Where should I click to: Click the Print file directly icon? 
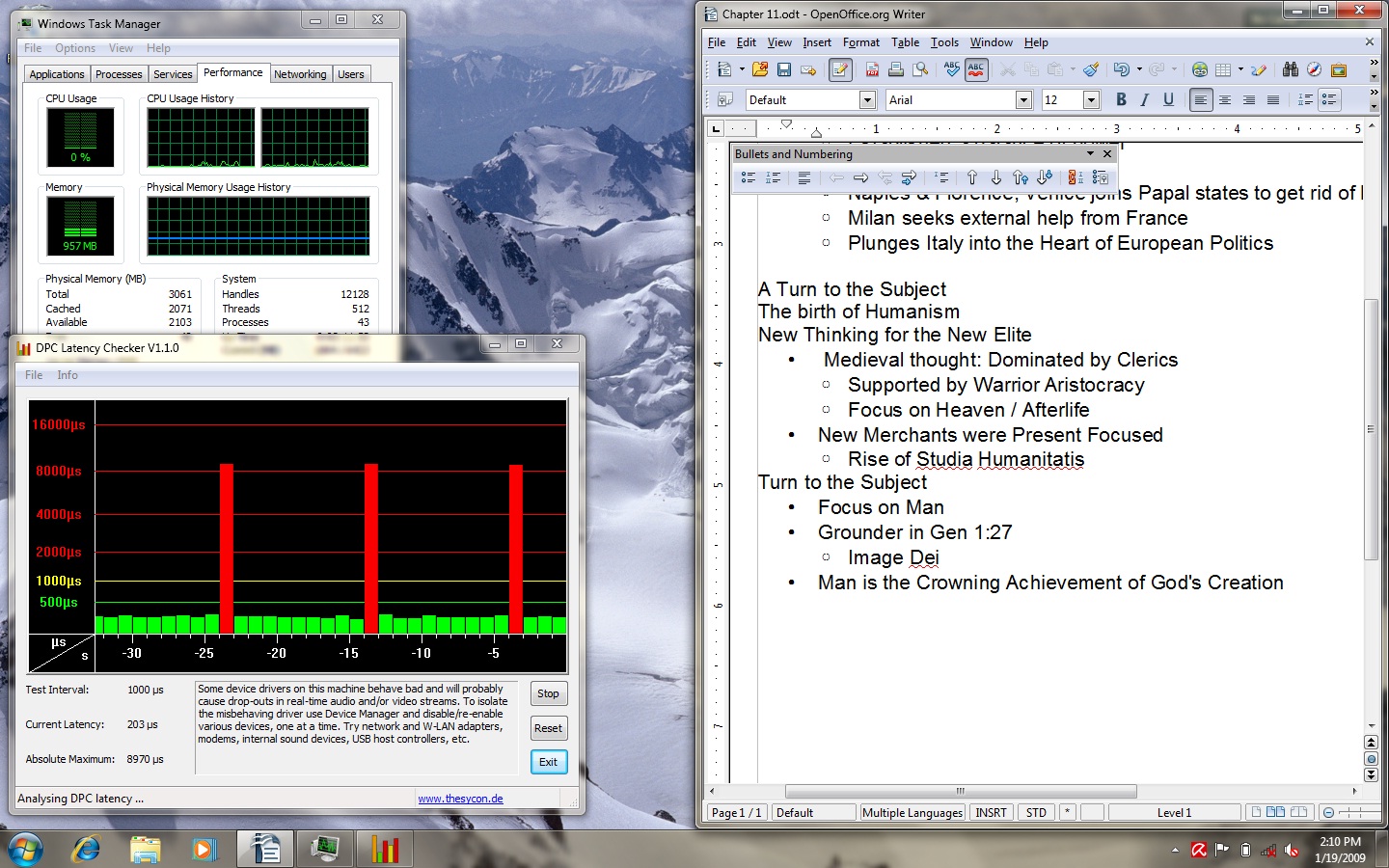[x=896, y=69]
